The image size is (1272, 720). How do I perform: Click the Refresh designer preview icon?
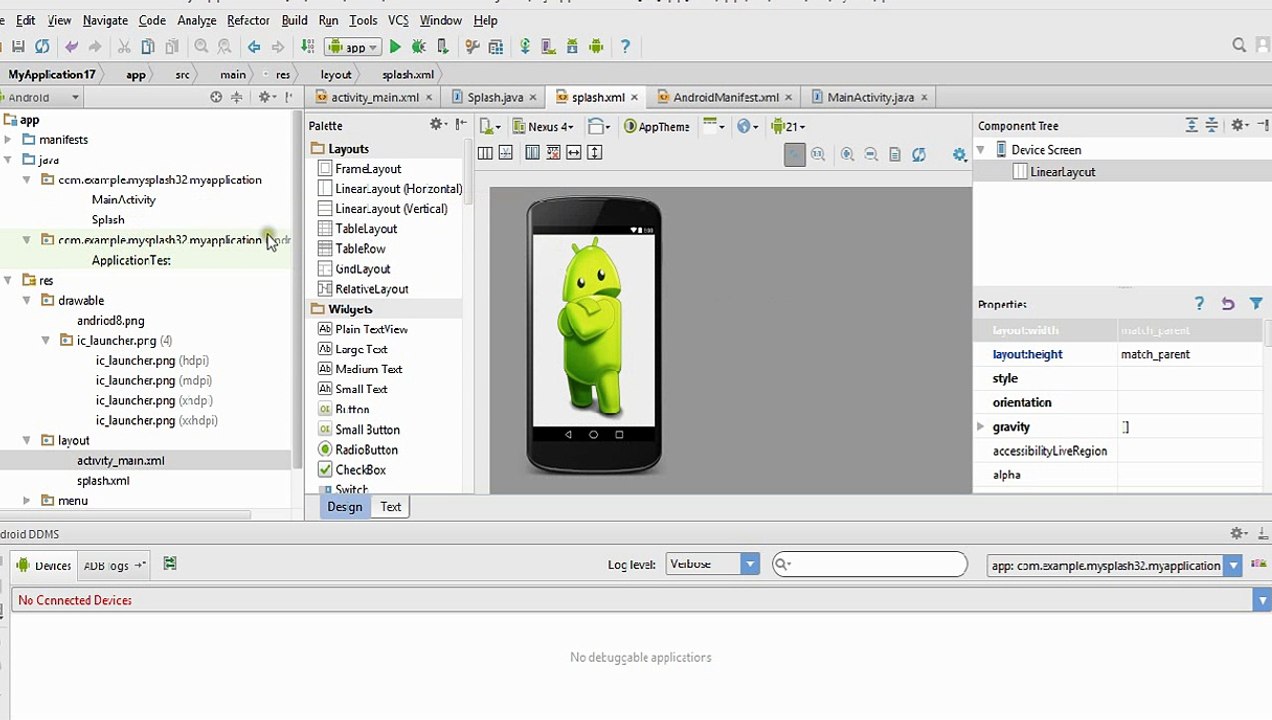pos(919,154)
